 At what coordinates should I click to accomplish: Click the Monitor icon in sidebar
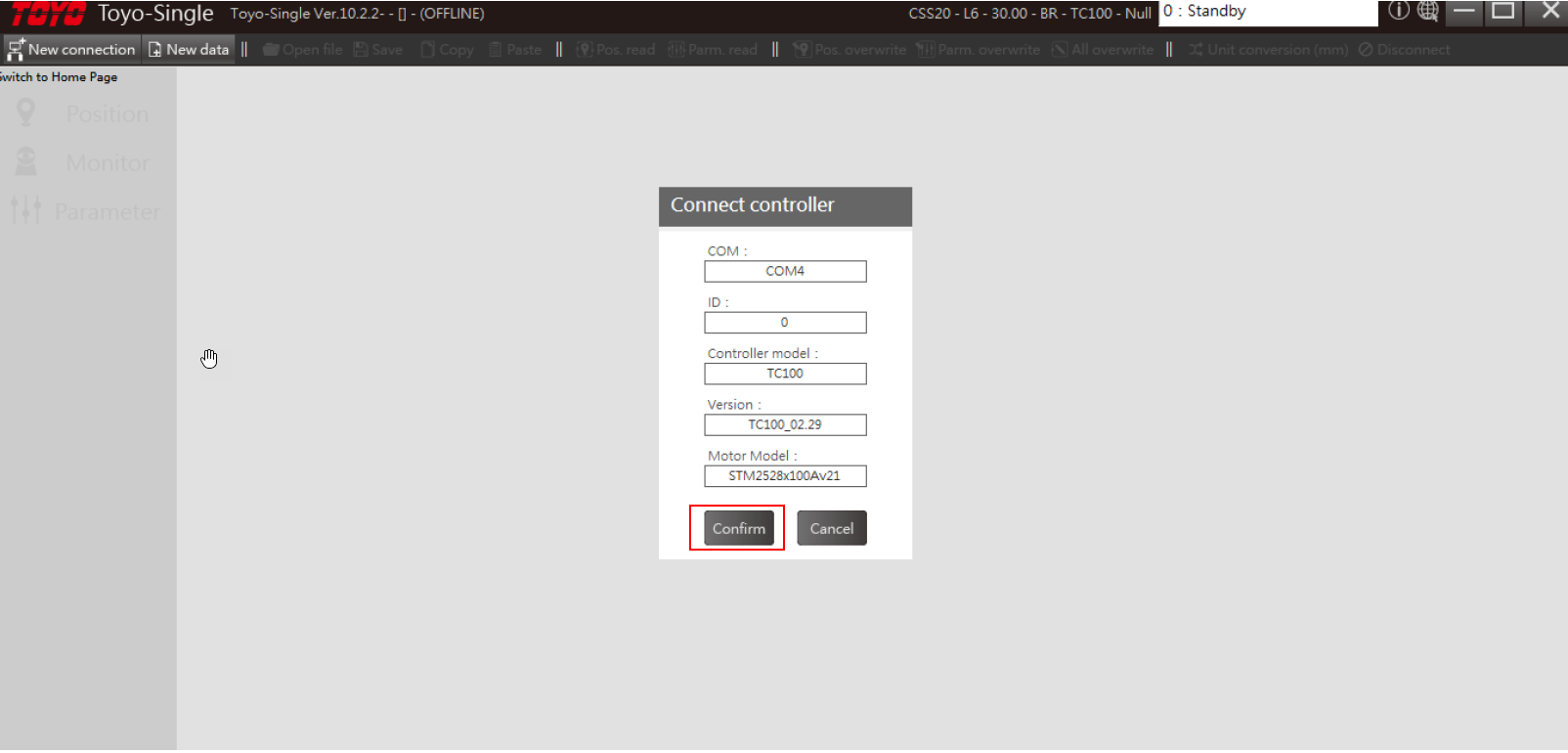click(x=26, y=161)
